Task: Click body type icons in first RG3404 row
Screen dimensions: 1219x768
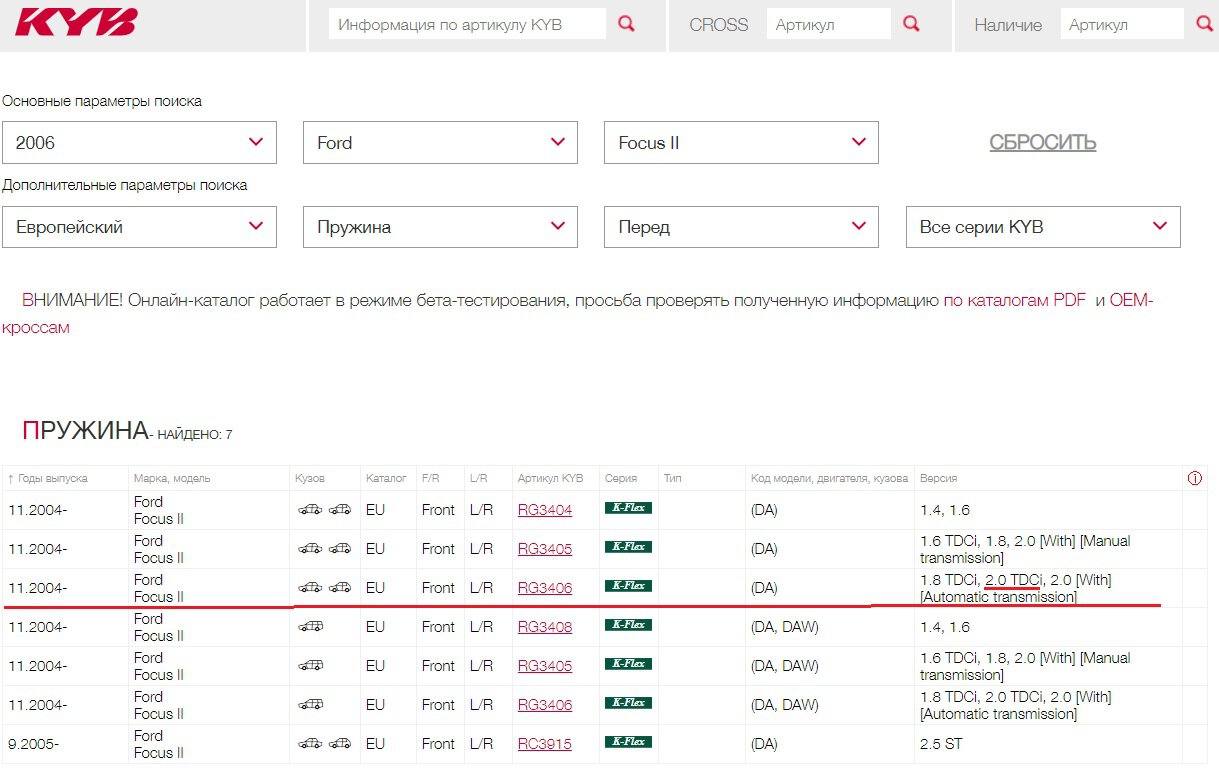Action: click(x=325, y=509)
